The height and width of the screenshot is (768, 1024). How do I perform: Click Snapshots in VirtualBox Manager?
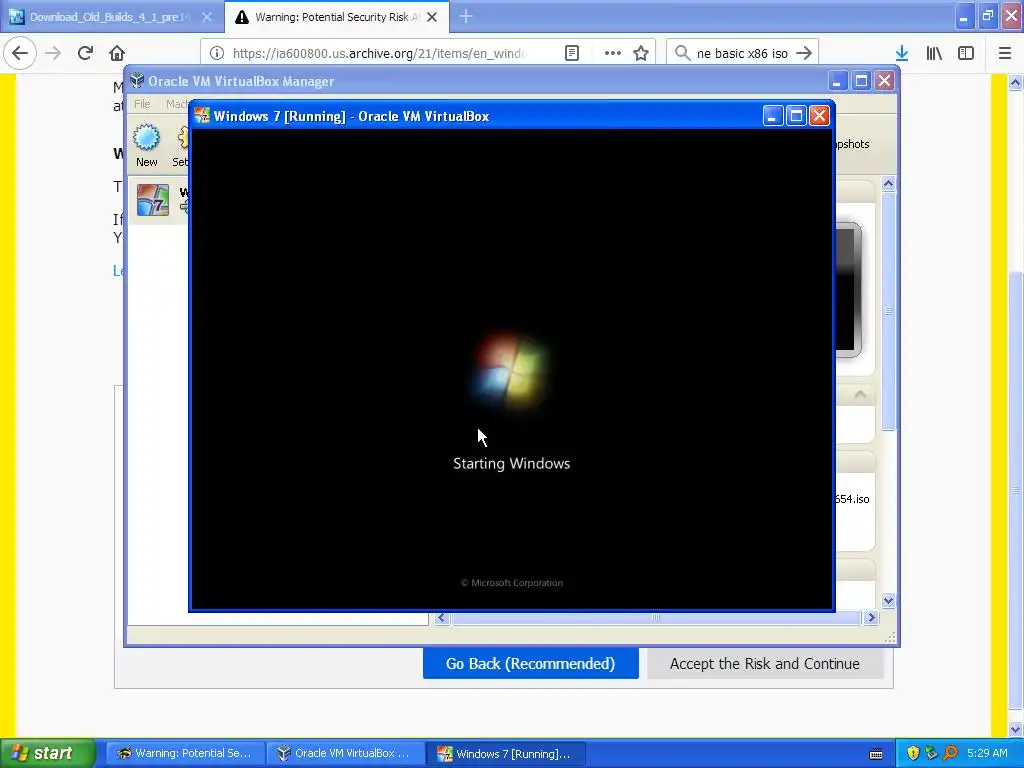852,144
